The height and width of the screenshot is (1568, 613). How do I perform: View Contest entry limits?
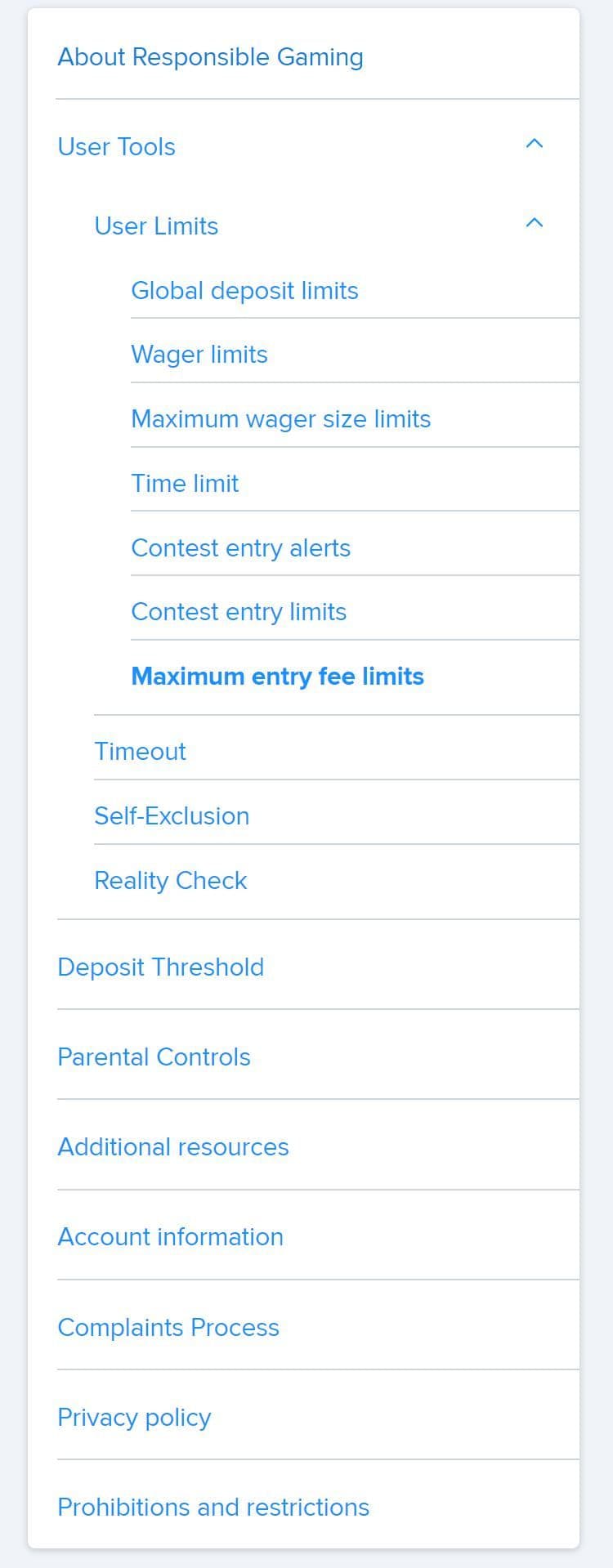(x=239, y=612)
